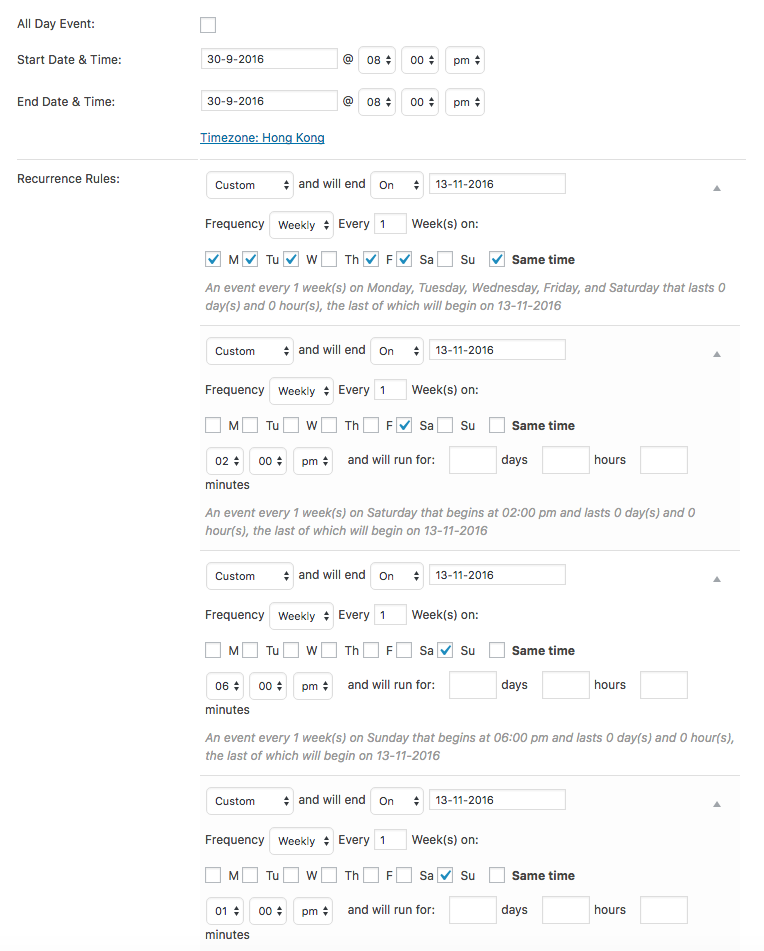Collapse the third recurrence rule with its arrow
This screenshot has width=764, height=951.
click(x=716, y=579)
